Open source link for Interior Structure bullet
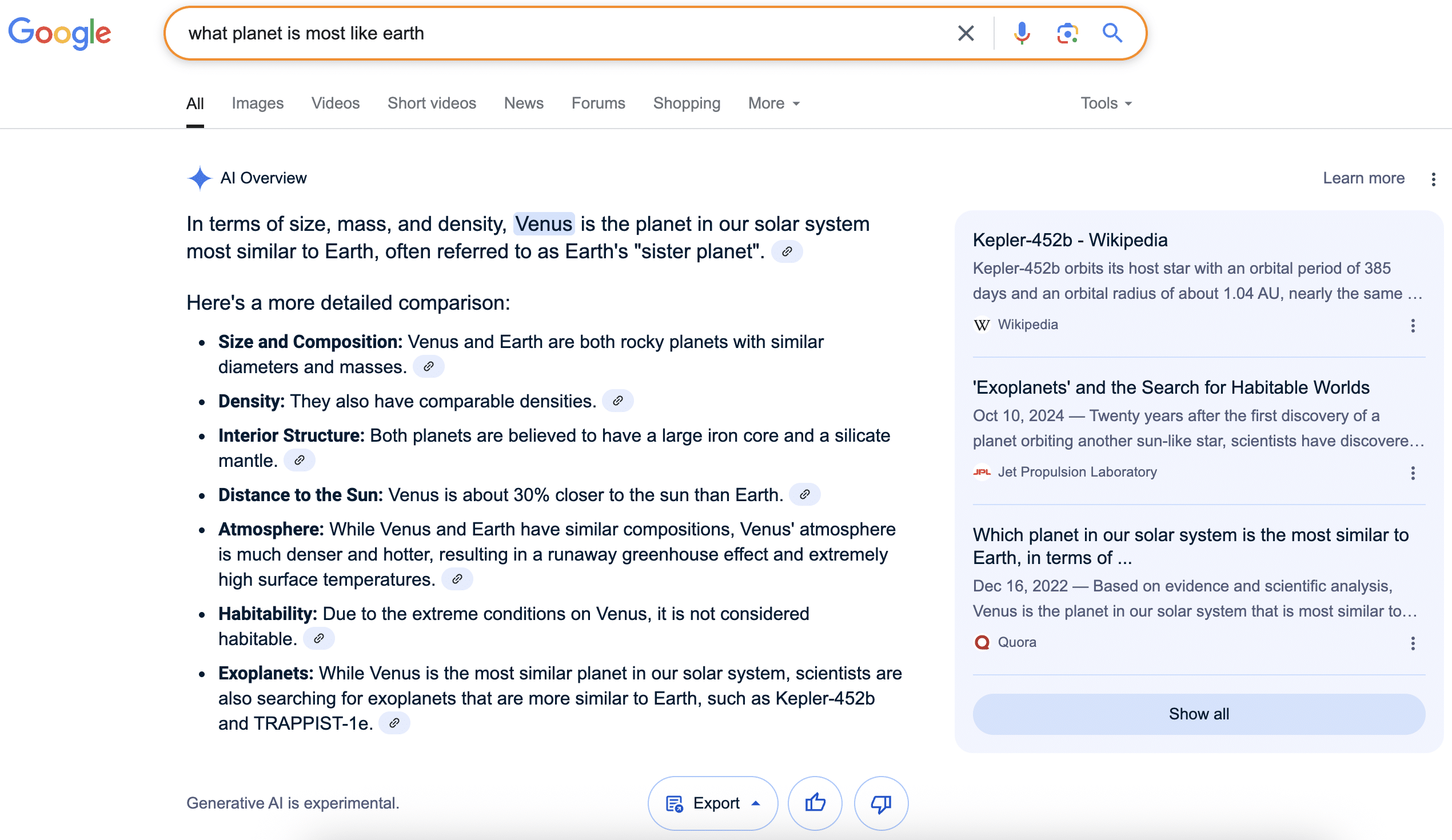This screenshot has width=1452, height=840. click(300, 461)
